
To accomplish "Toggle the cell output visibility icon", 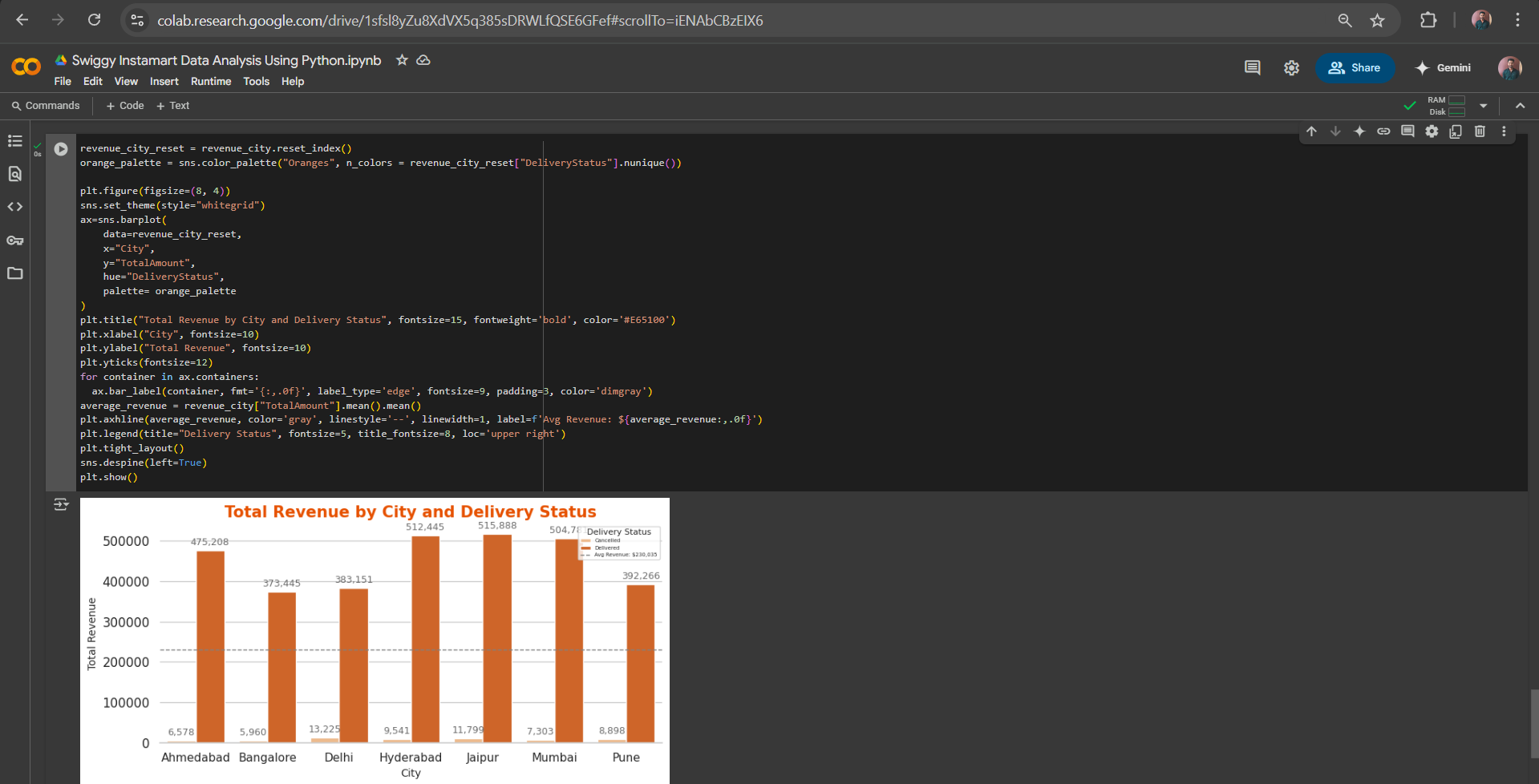I will coord(61,504).
